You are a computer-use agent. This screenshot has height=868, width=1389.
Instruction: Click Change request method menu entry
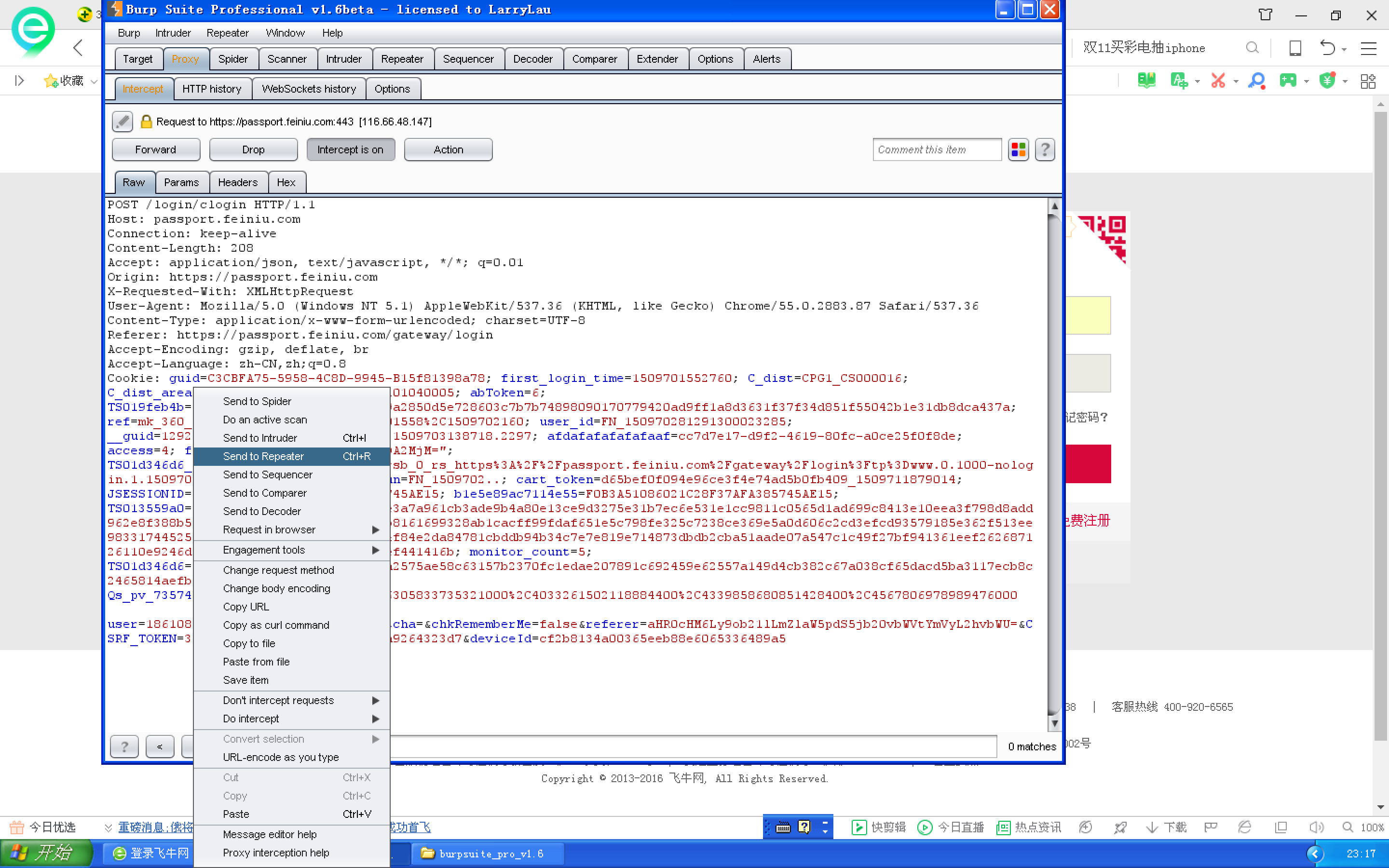tap(292, 570)
